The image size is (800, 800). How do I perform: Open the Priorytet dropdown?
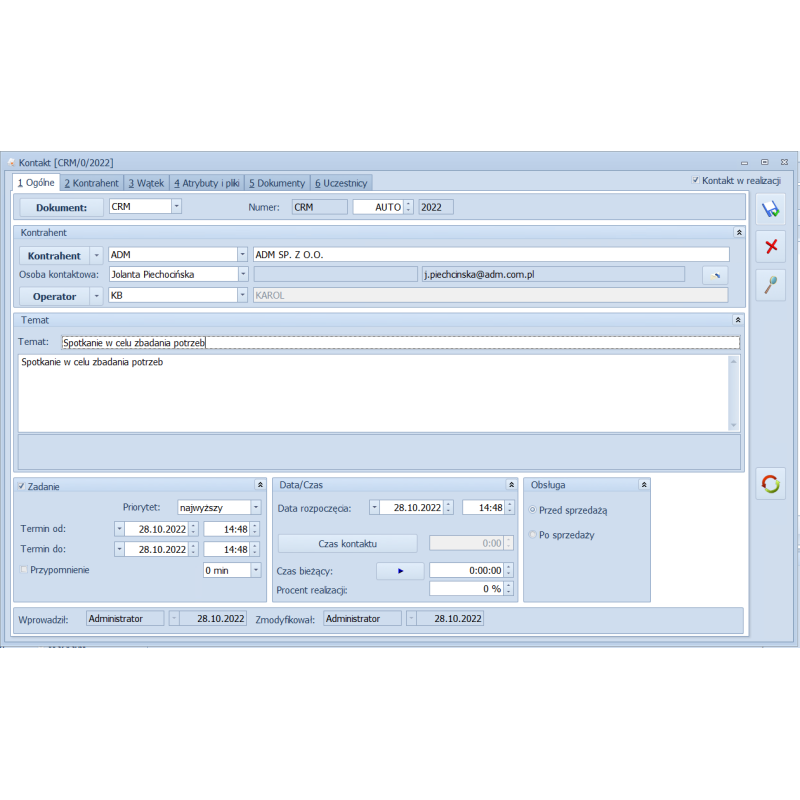coord(256,507)
